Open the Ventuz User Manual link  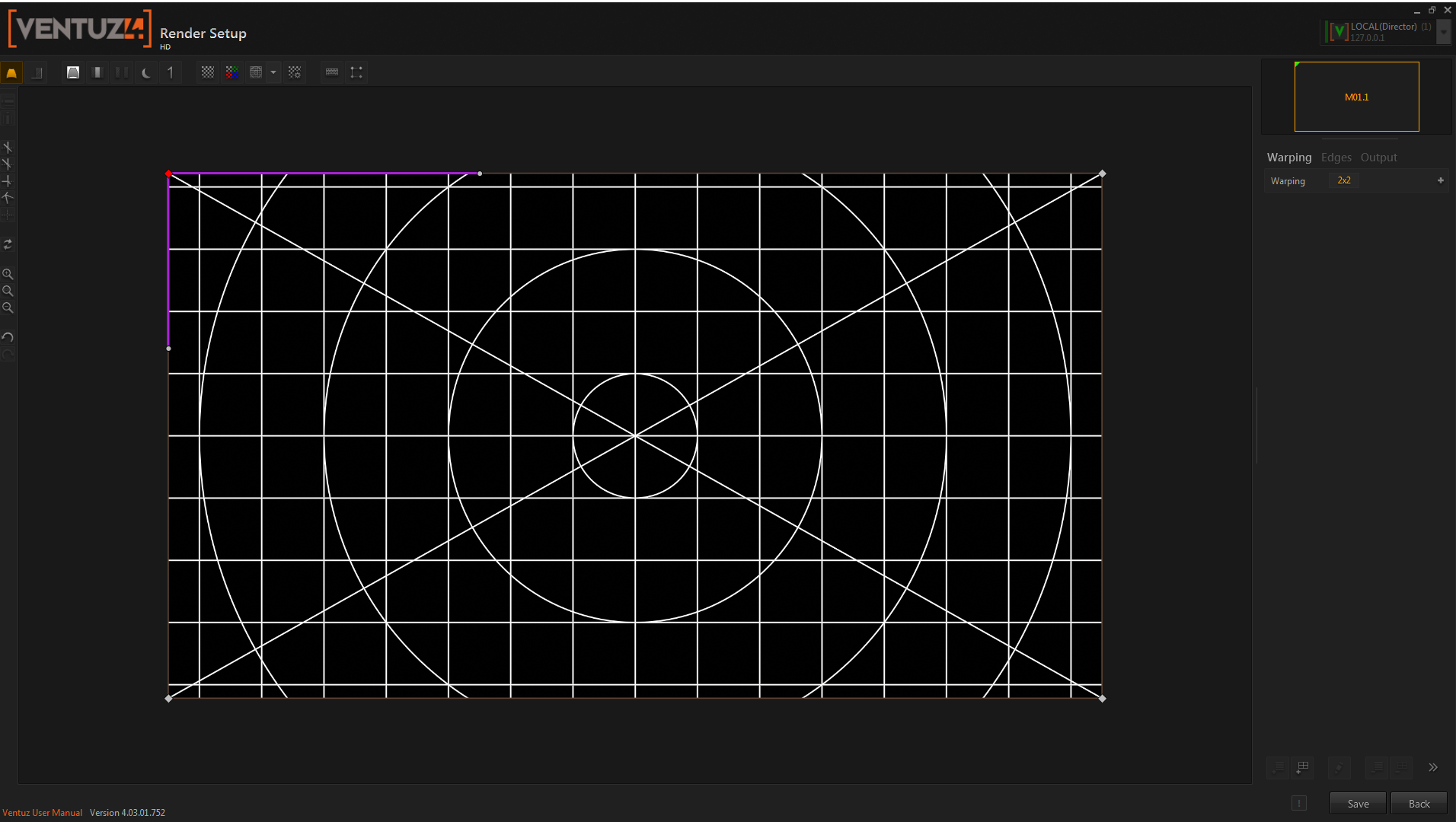tap(42, 813)
